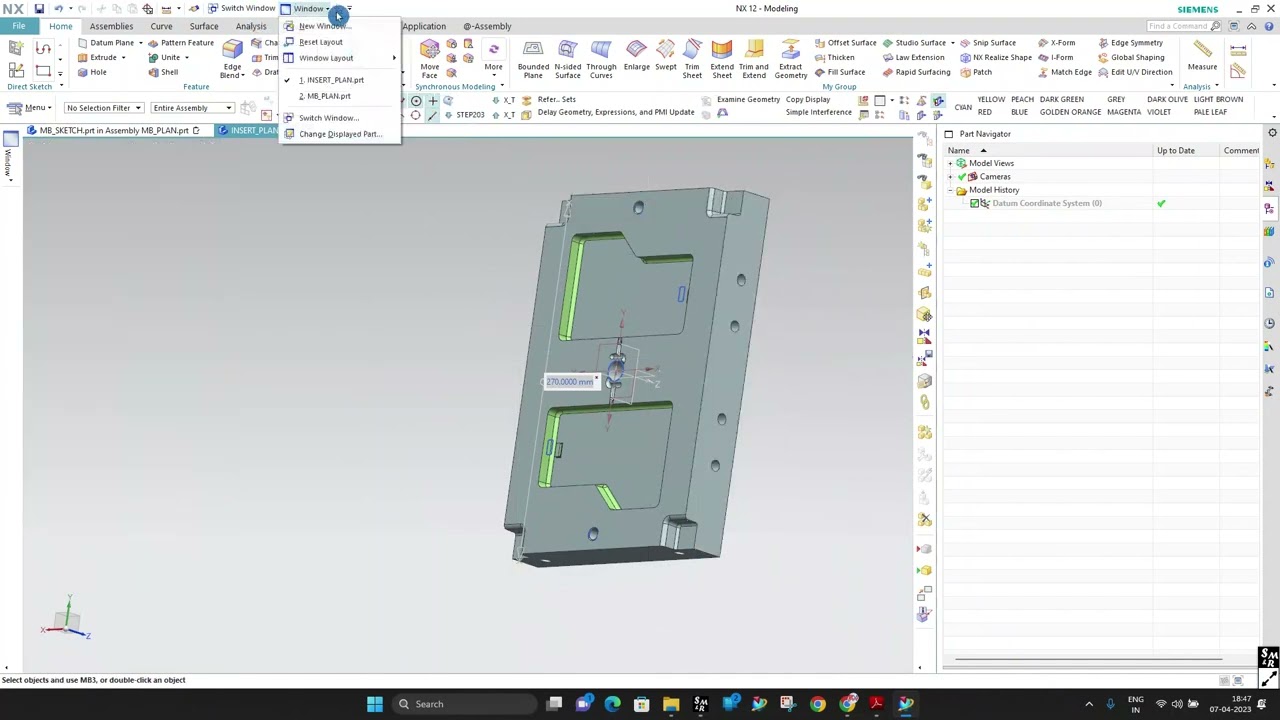This screenshot has height=720, width=1280.
Task: Open the Window Layout submenu
Action: (x=339, y=58)
